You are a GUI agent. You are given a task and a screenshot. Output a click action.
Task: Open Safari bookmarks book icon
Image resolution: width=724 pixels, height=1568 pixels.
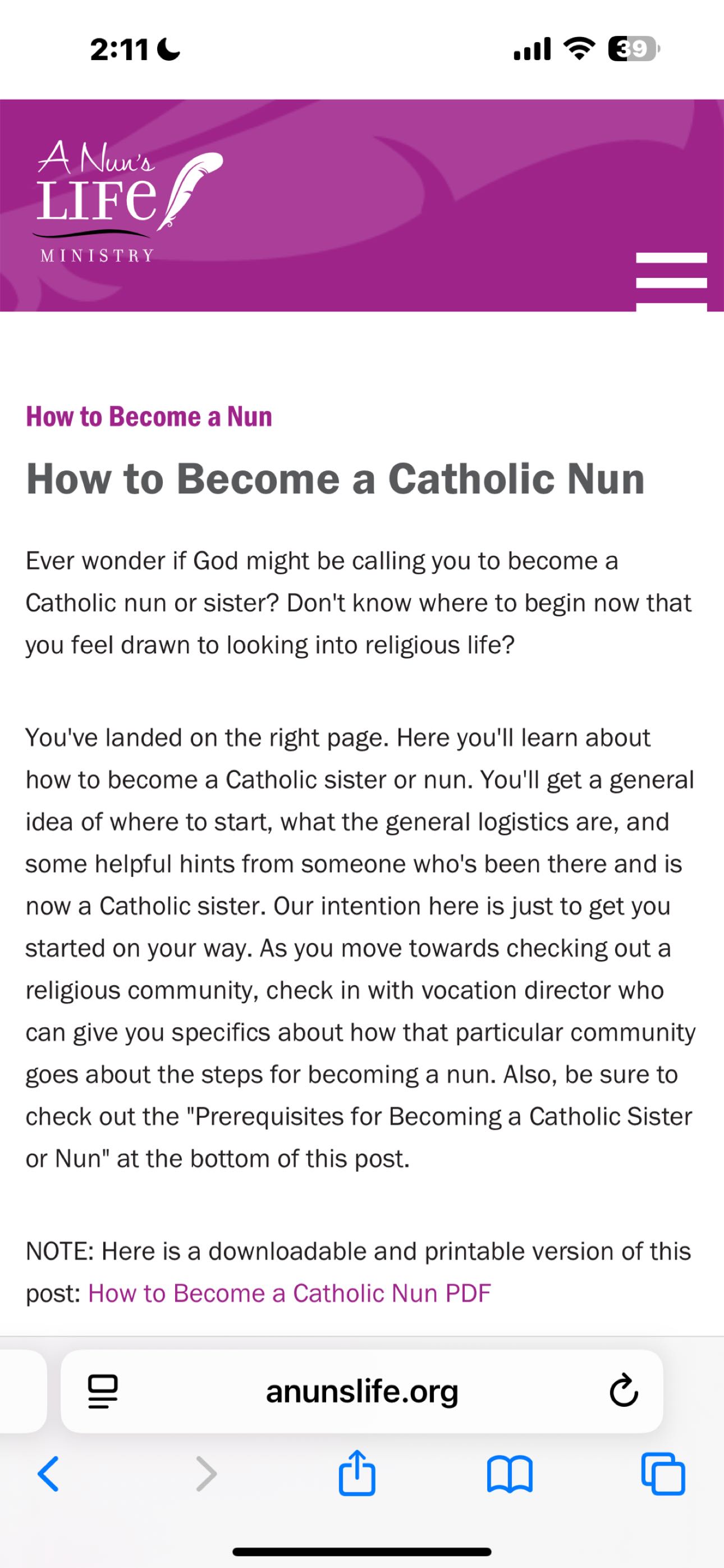coord(510,1474)
